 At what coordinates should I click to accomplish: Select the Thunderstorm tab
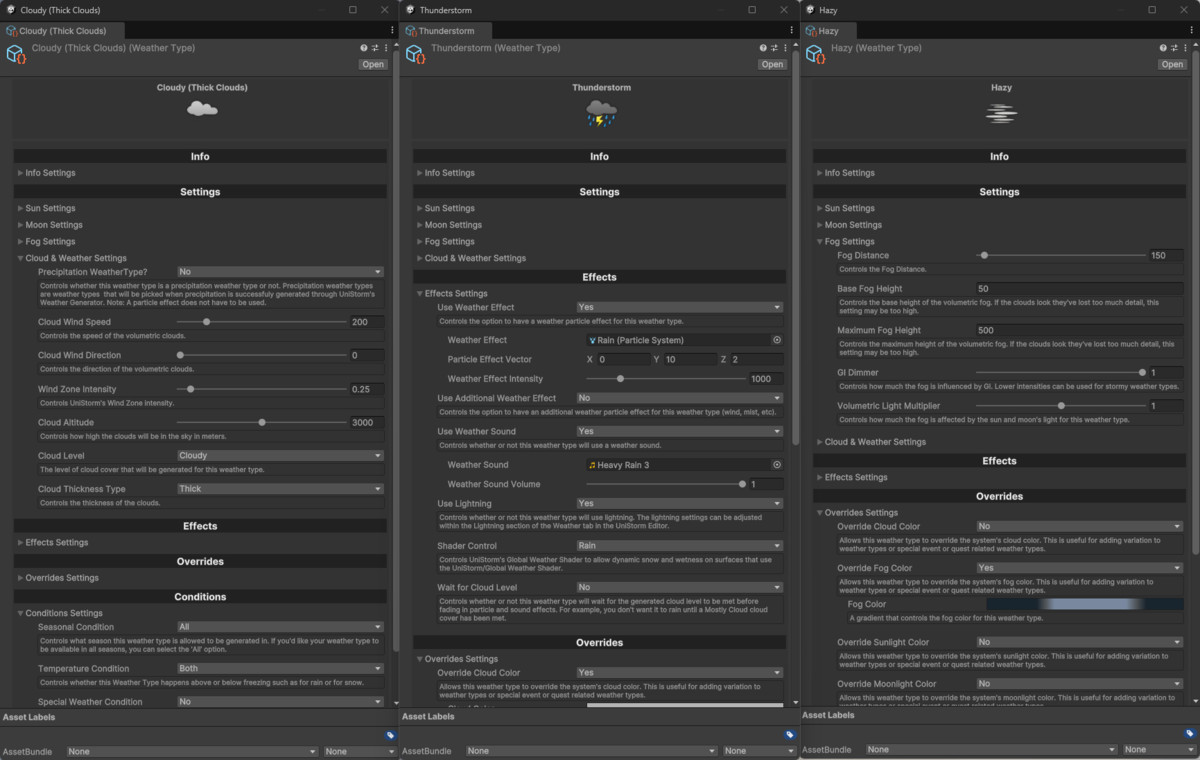point(446,30)
